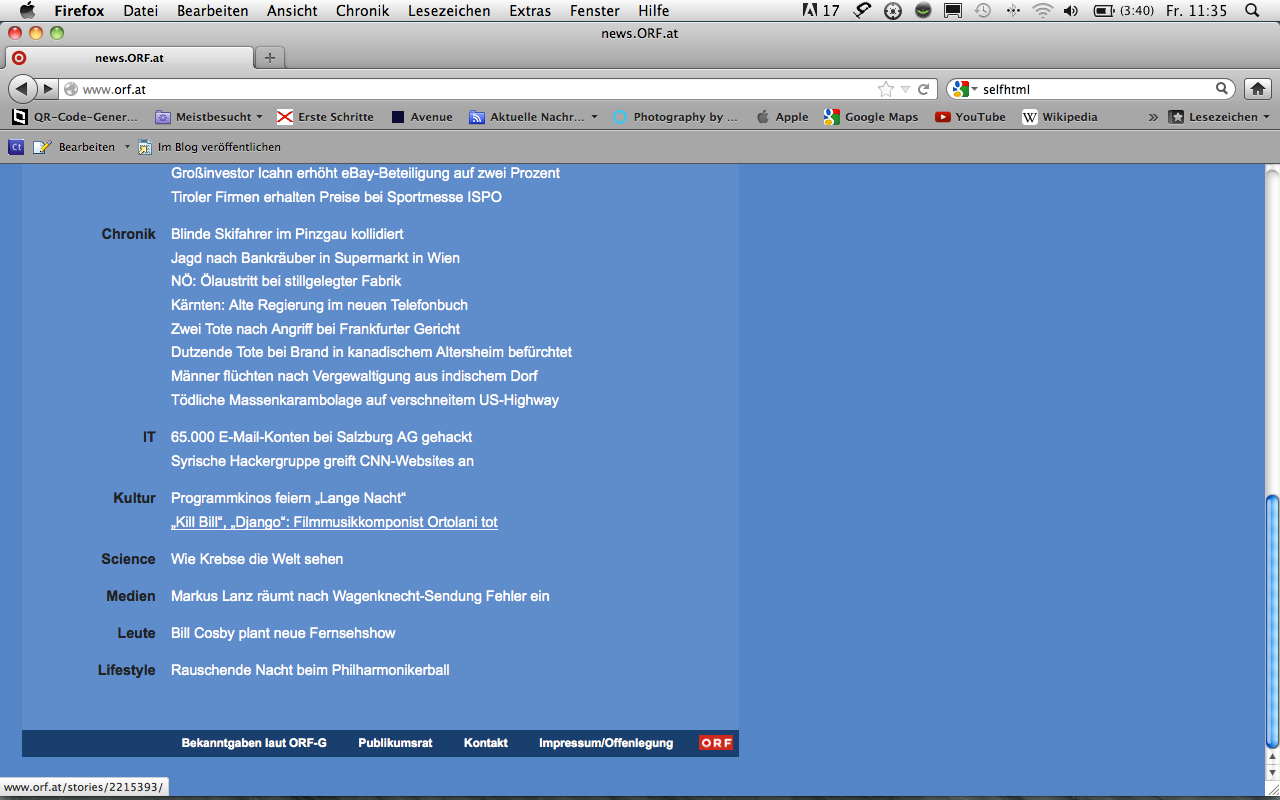1280x800 pixels.
Task: Expand the Meistbesucht bookmarks folder
Action: 209,117
